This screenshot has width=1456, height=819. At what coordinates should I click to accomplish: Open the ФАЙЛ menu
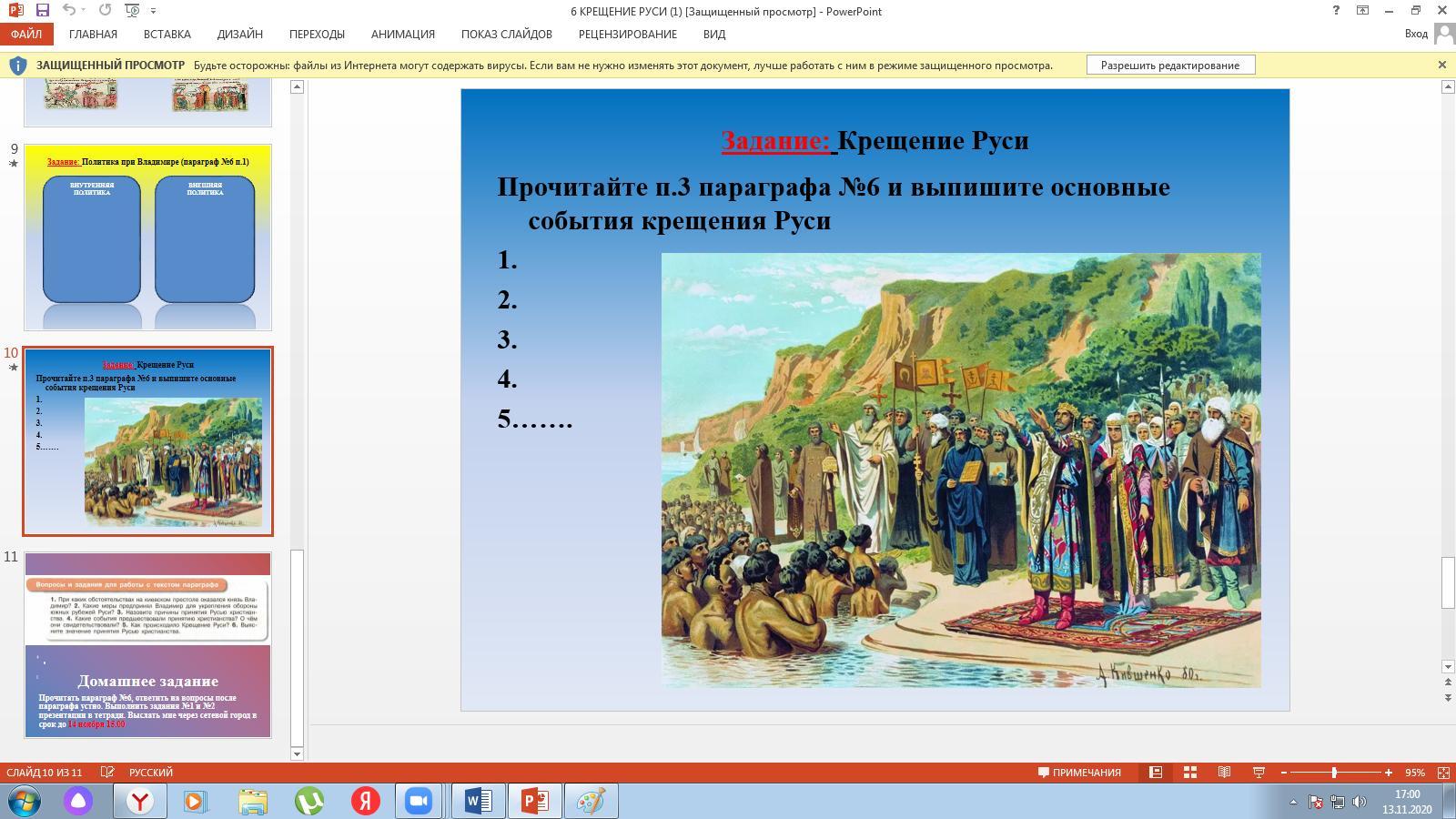(x=26, y=35)
